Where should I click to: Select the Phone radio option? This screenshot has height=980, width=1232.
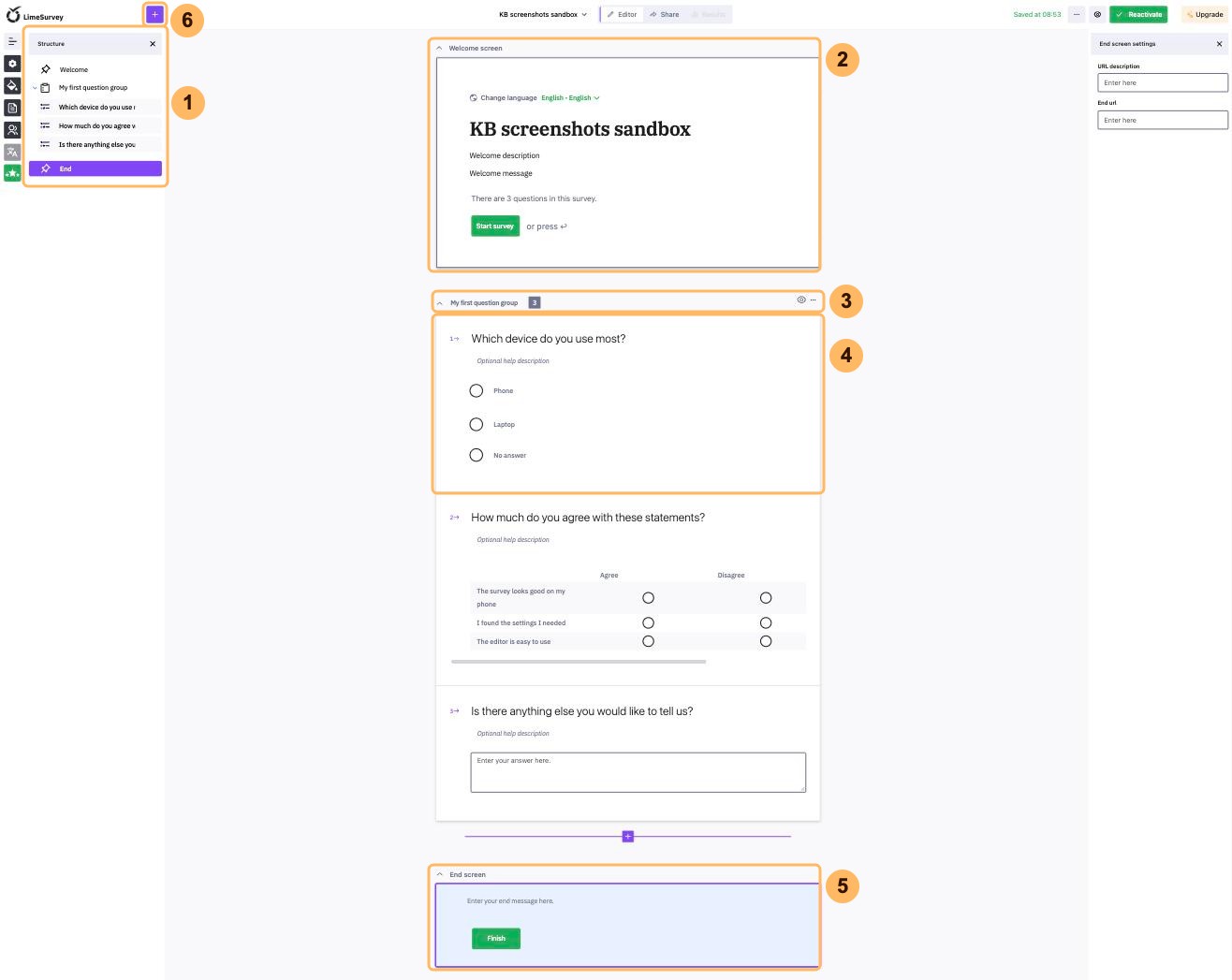pyautogui.click(x=477, y=390)
